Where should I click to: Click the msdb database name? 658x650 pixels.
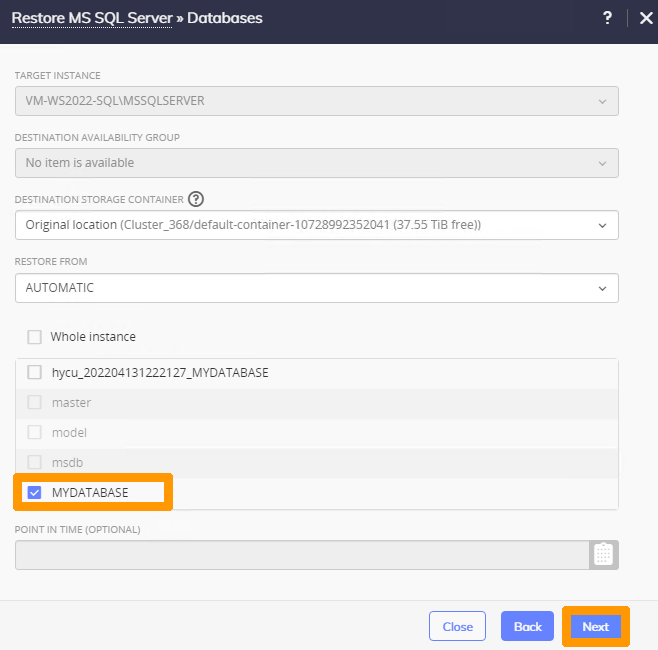coord(68,462)
